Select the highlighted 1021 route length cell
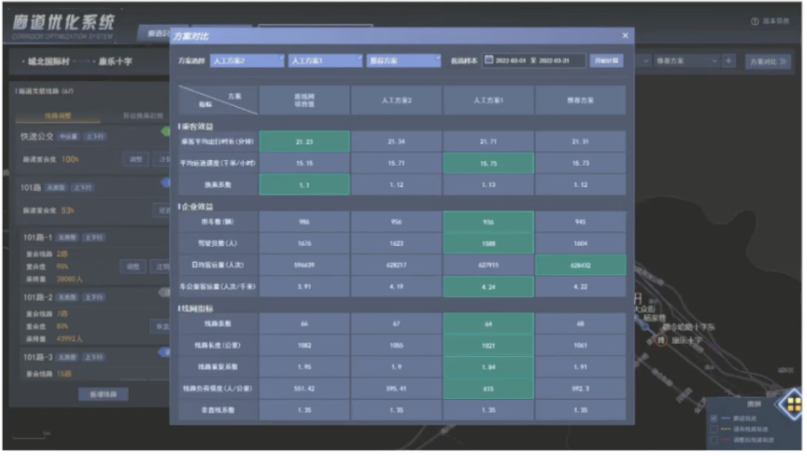 pyautogui.click(x=488, y=345)
